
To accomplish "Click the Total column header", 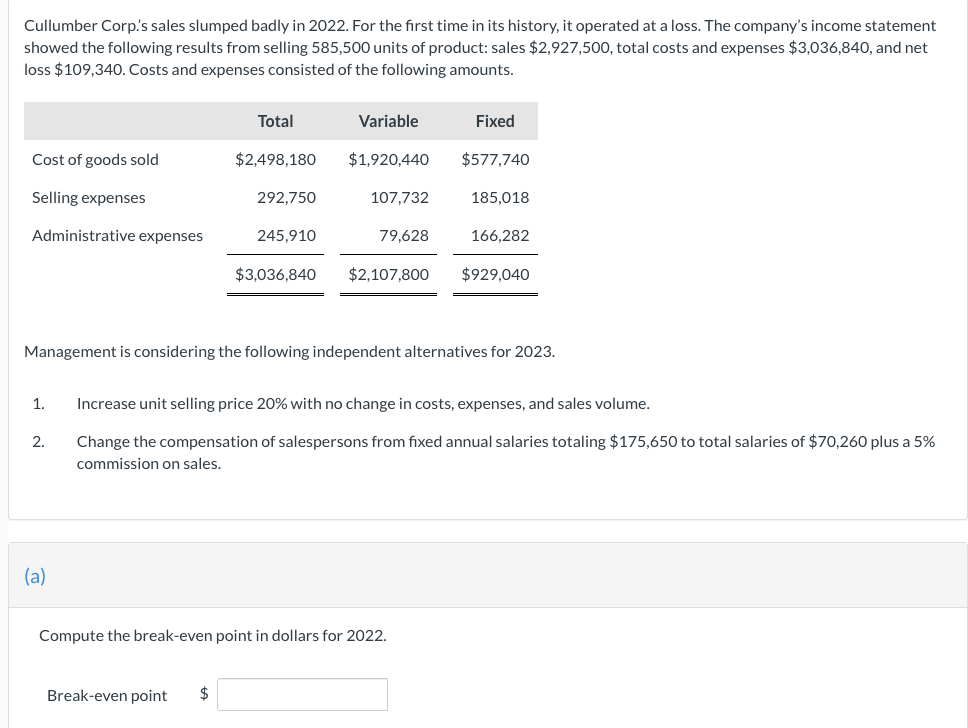I will pyautogui.click(x=275, y=121).
